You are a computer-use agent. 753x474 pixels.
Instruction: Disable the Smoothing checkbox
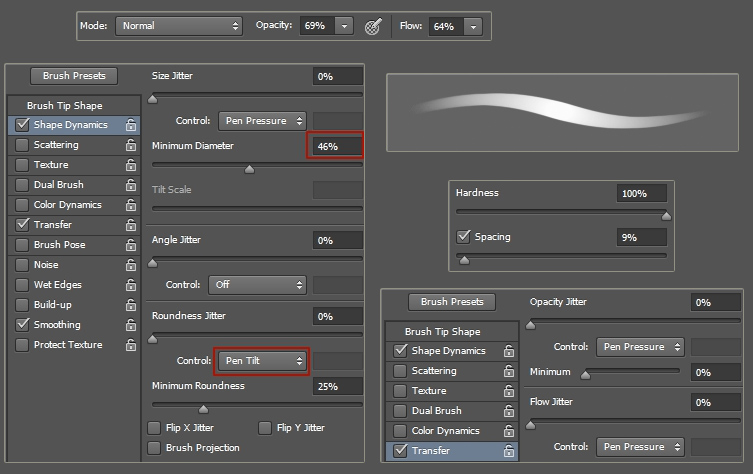tap(22, 325)
